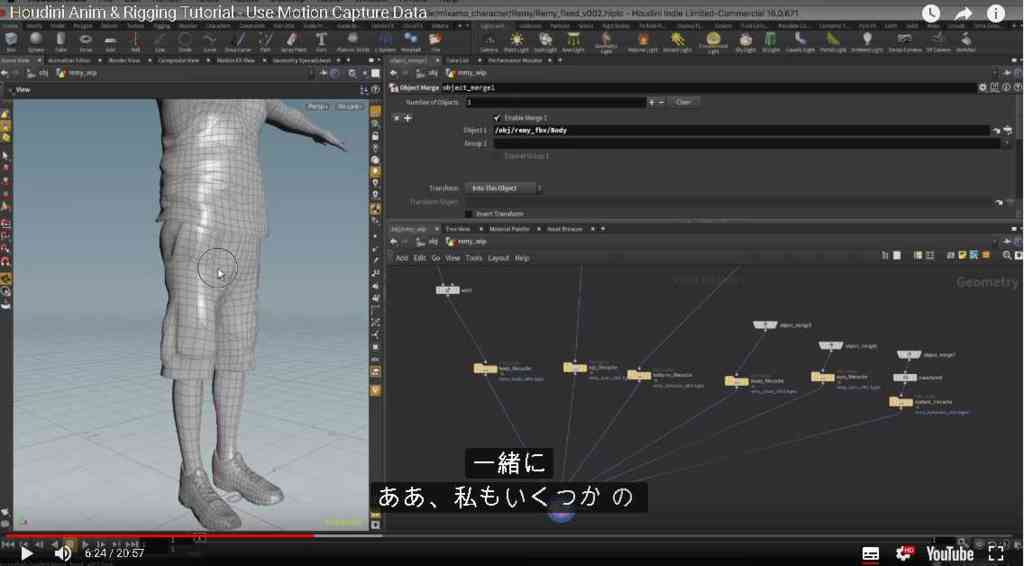Viewport: 1024px width, 566px height.
Task: Select the Font shelf tool
Action: [321, 42]
